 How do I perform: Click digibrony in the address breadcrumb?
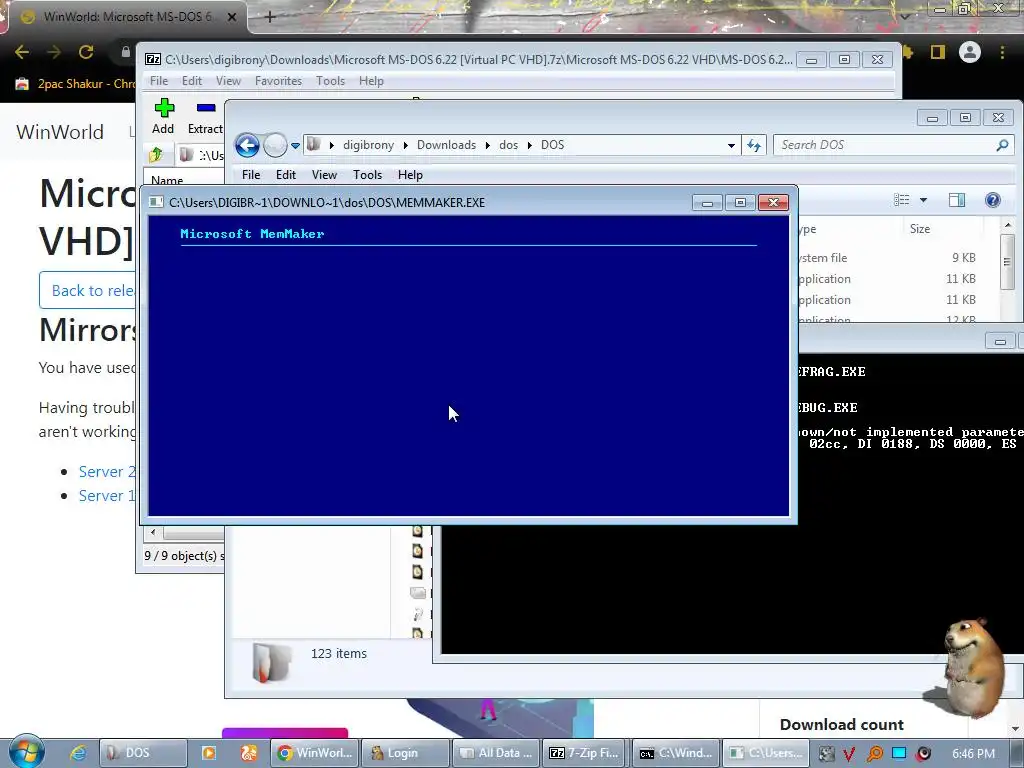tap(368, 145)
